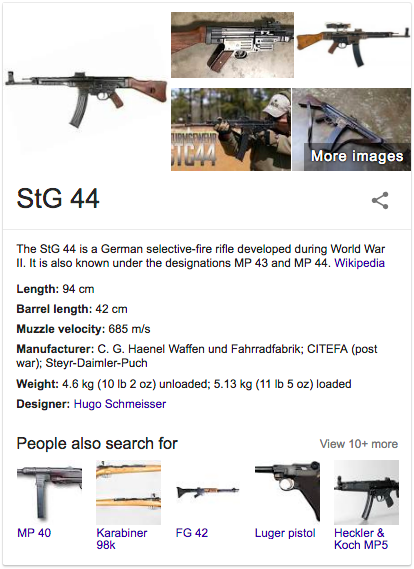Open the MP 40 text link

click(x=34, y=533)
